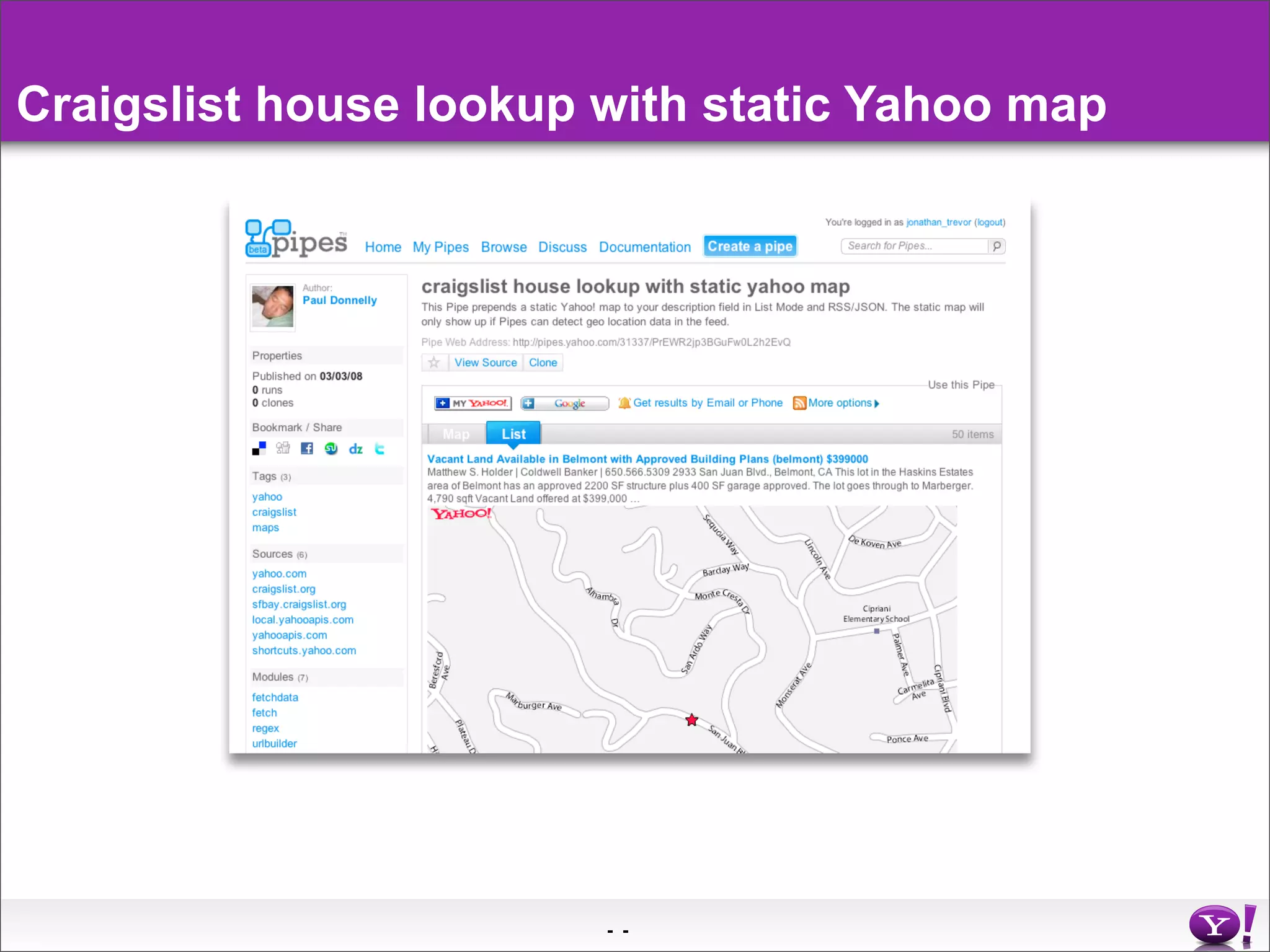Bookmark on del.icio.us icon
1270x952 pixels.
coord(259,448)
